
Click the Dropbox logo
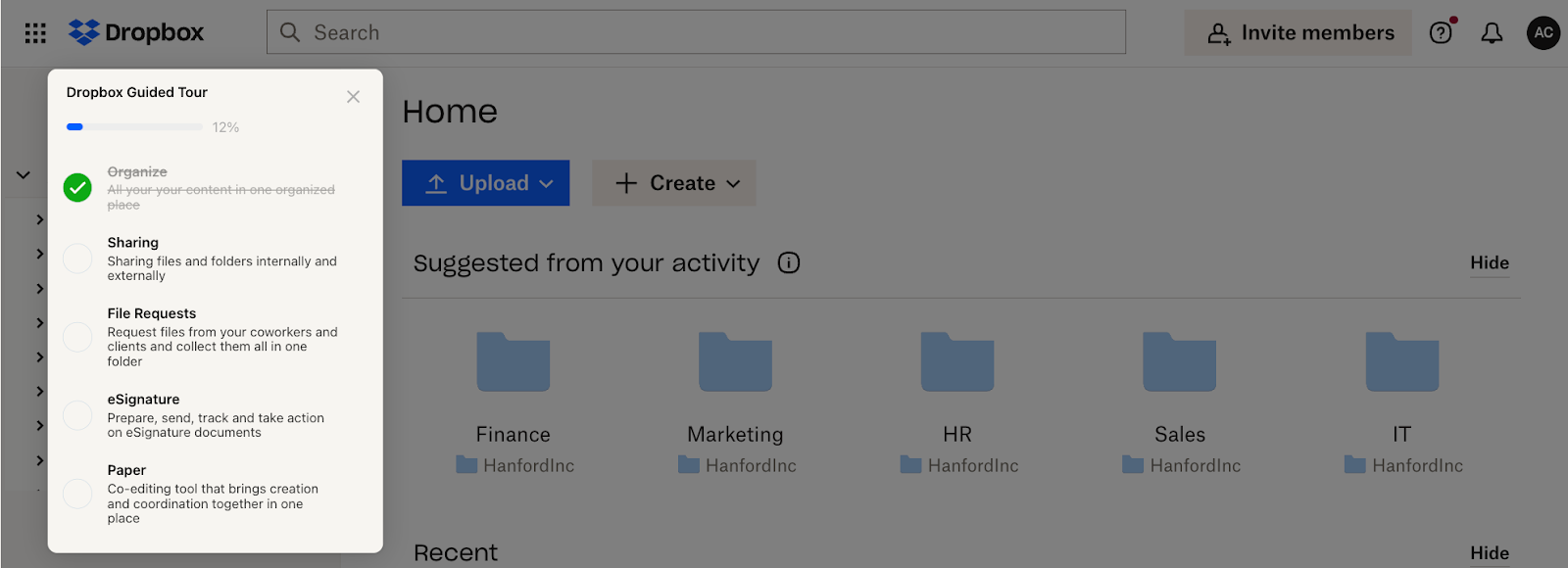coord(136,32)
